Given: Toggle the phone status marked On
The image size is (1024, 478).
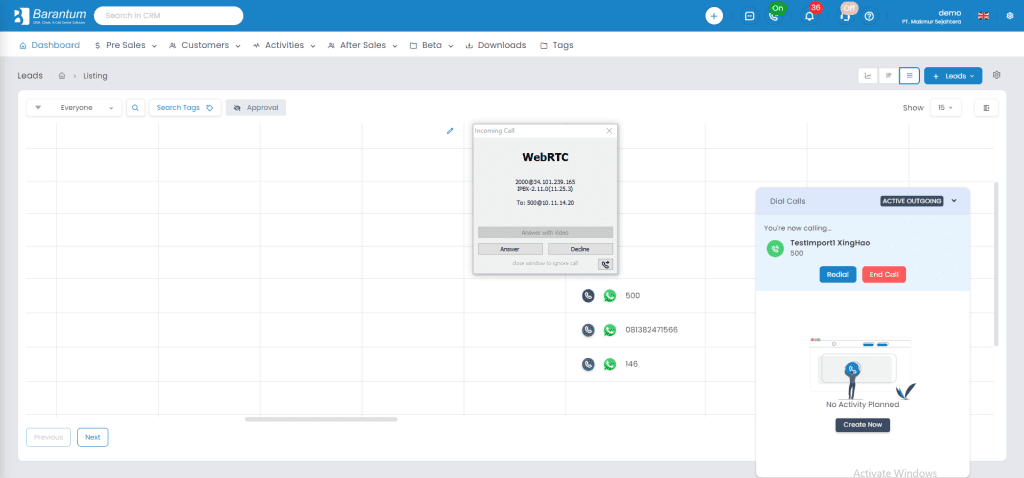Looking at the screenshot, I should point(774,16).
